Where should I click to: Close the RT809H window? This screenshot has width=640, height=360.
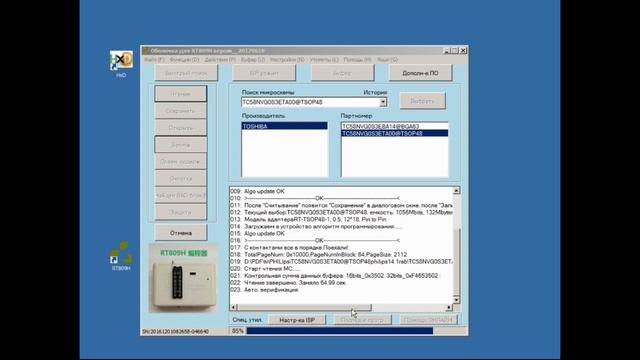pos(463,51)
